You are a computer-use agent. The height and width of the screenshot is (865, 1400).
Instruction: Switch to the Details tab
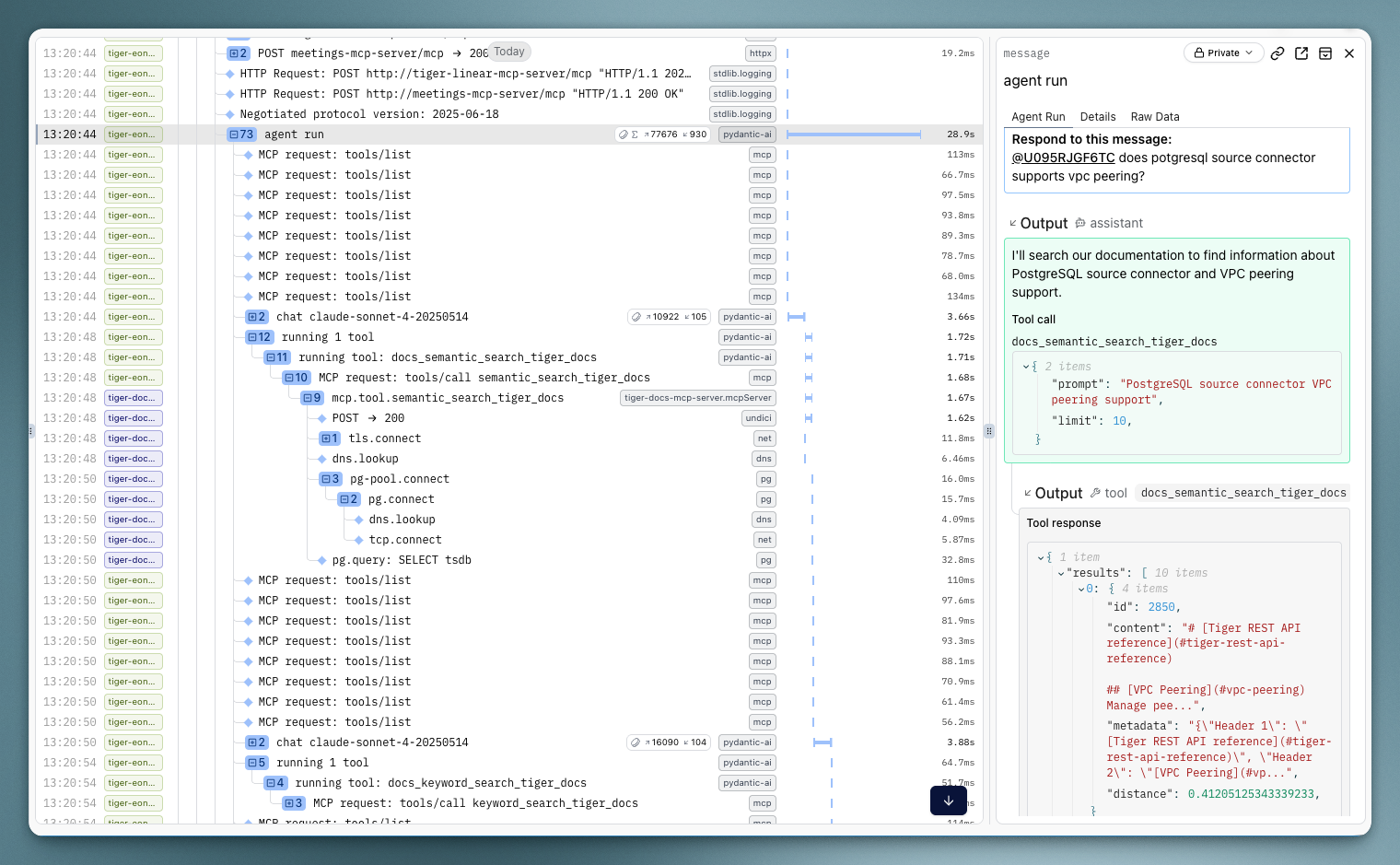pyautogui.click(x=1098, y=117)
